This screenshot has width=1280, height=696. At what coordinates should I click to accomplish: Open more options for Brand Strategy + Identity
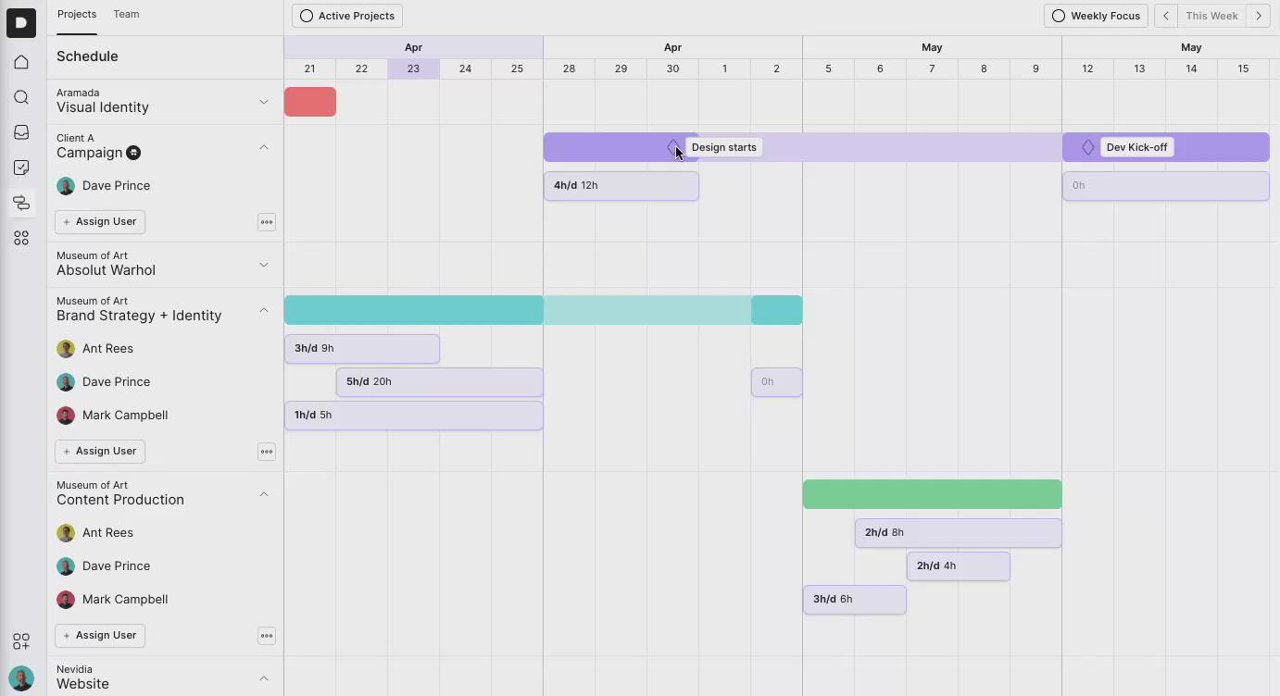click(x=266, y=452)
